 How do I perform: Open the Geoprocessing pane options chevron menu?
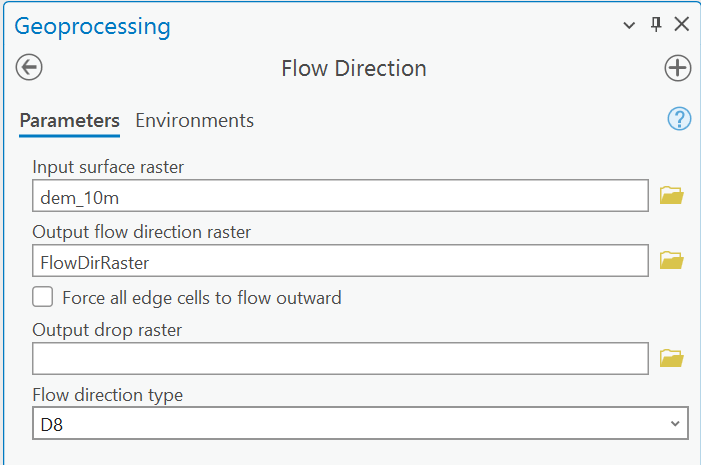pyautogui.click(x=629, y=25)
